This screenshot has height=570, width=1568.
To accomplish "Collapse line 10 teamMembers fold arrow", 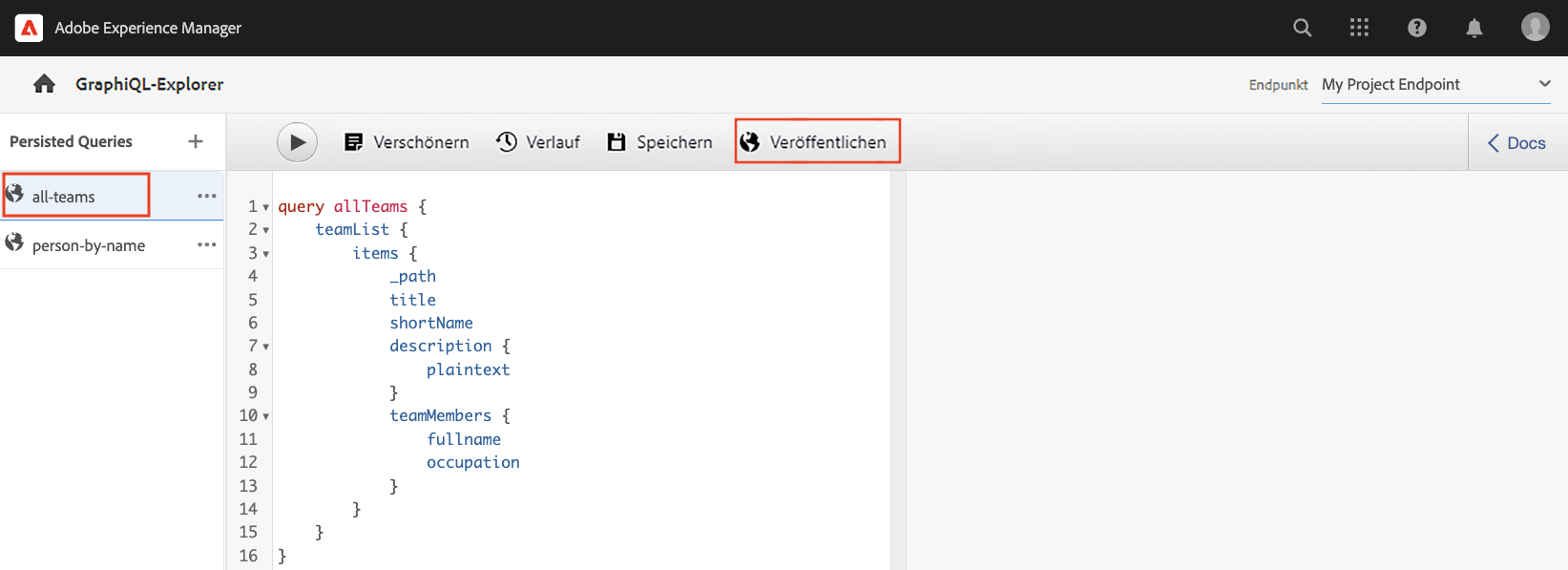I will tap(266, 416).
